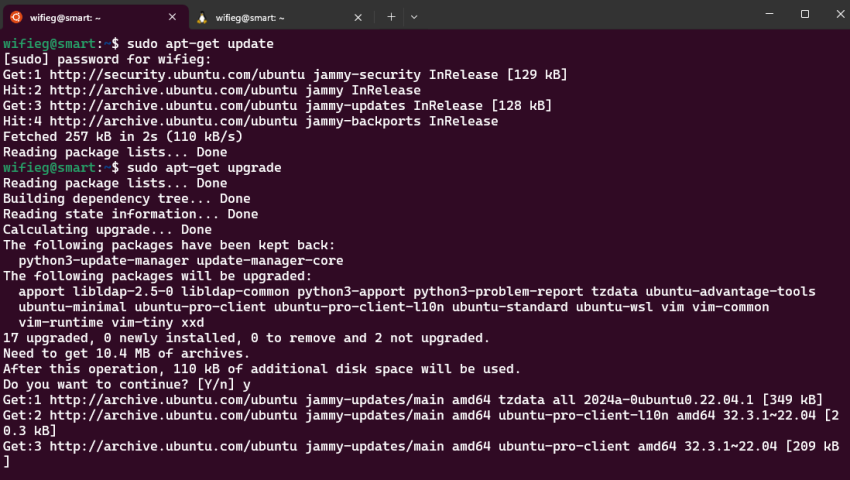Image resolution: width=850 pixels, height=480 pixels.
Task: Click the Linux penguin icon on second tab
Action: (x=202, y=17)
